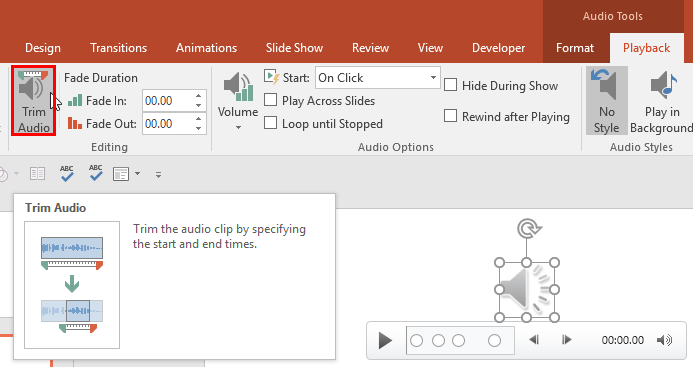
Task: Enable Play Across Slides checkbox
Action: click(x=270, y=100)
